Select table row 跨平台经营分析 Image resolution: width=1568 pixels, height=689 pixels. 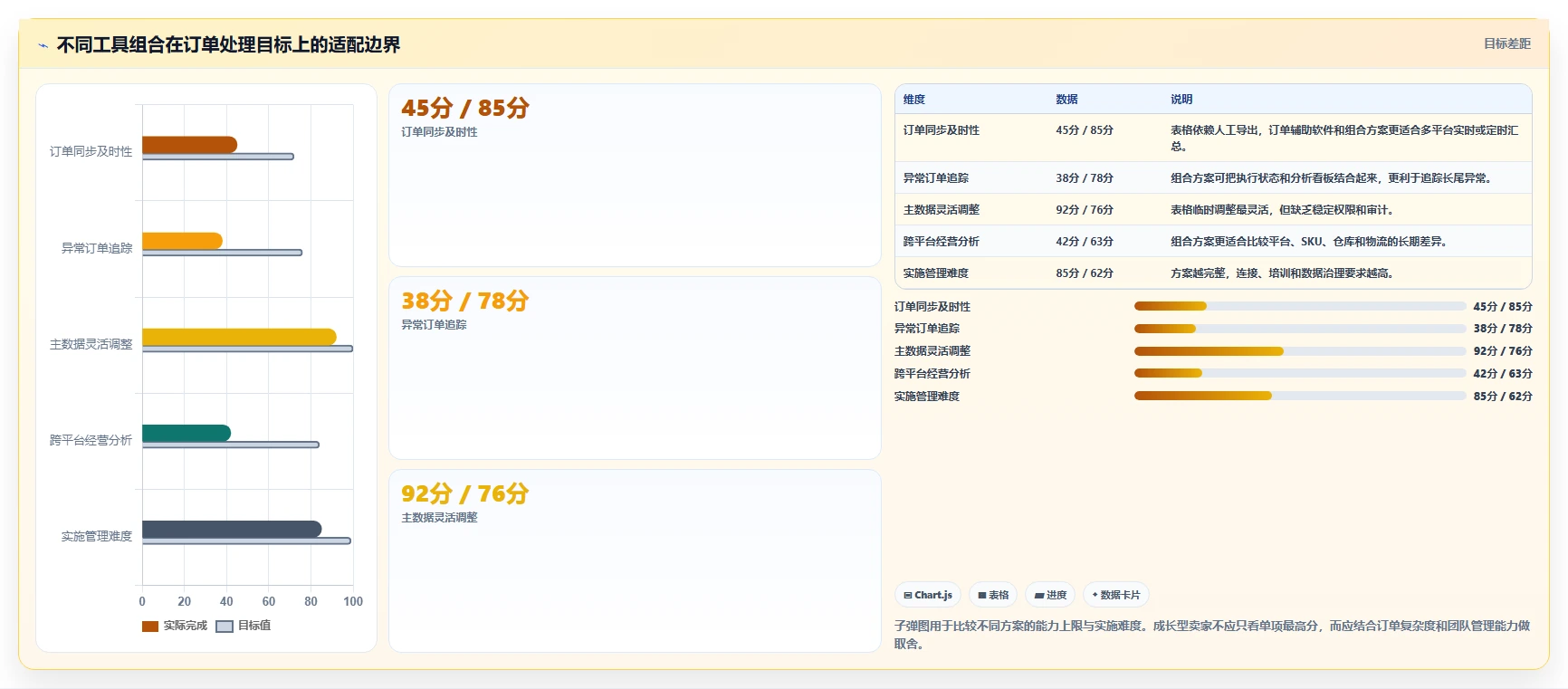coord(1213,242)
